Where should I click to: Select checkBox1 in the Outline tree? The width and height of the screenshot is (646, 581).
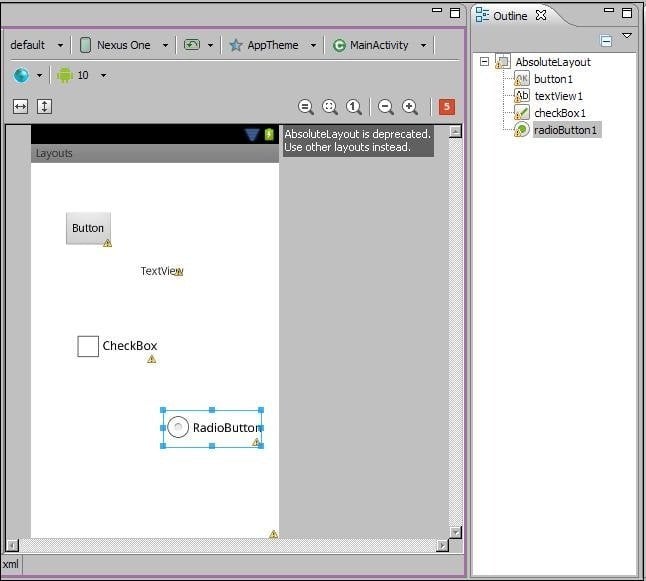point(559,113)
